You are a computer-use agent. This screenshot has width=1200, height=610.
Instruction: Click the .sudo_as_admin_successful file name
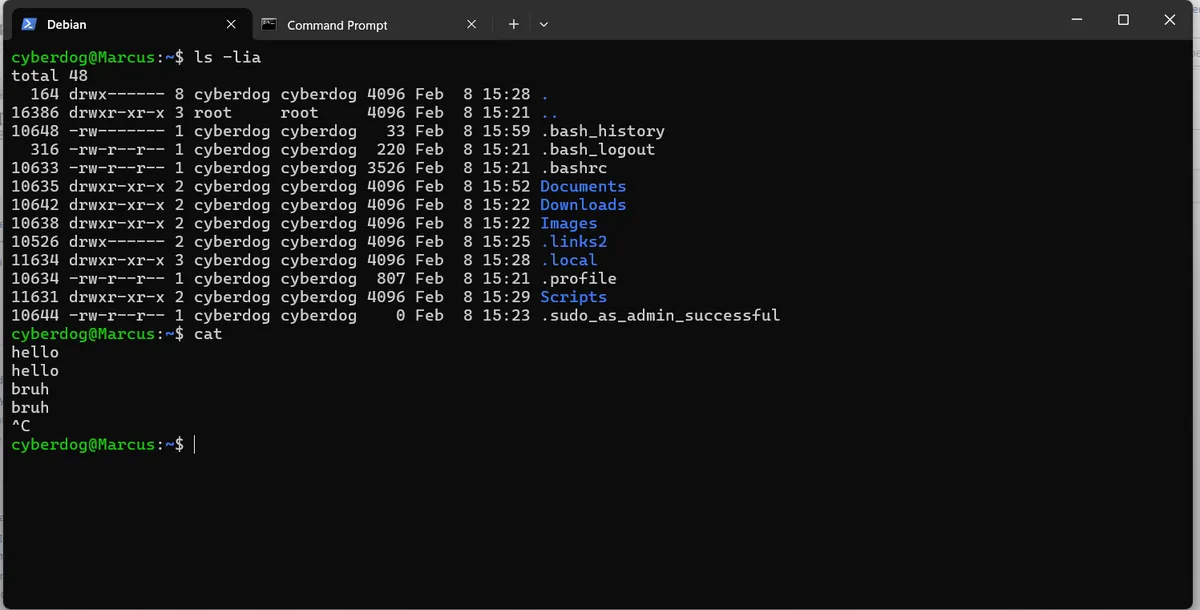[660, 315]
